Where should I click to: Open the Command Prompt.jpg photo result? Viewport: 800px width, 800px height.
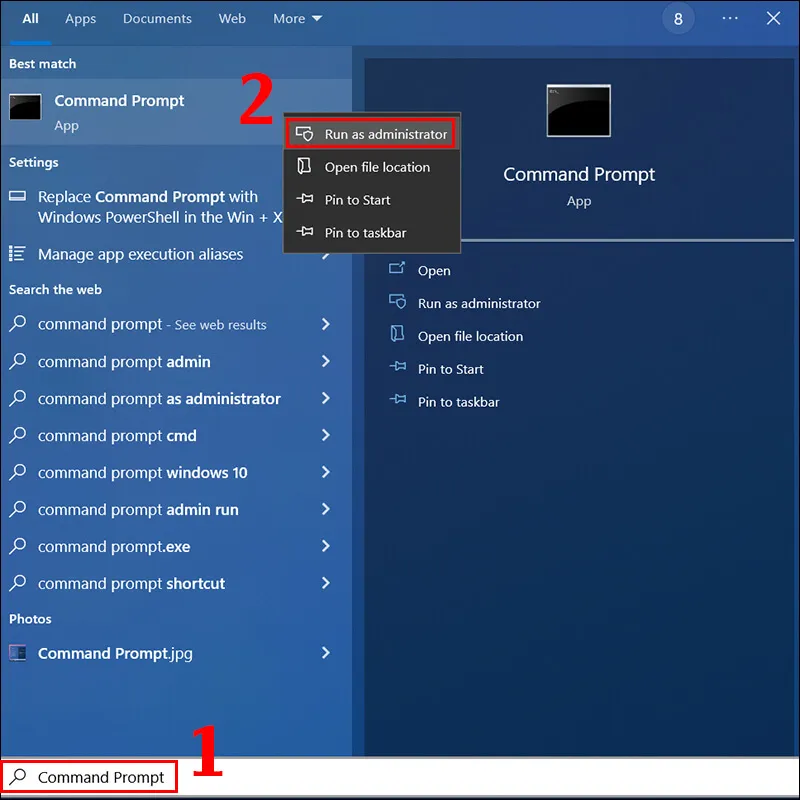click(176, 653)
